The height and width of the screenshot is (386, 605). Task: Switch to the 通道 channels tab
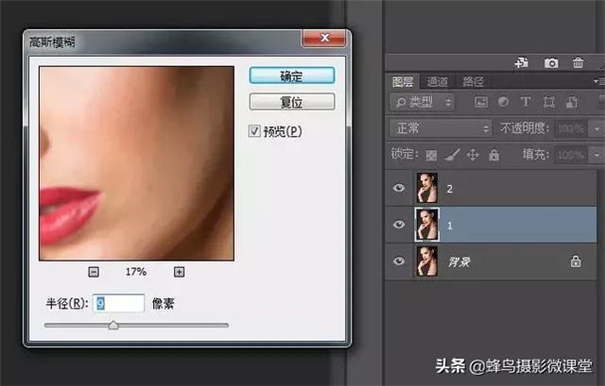pyautogui.click(x=438, y=81)
